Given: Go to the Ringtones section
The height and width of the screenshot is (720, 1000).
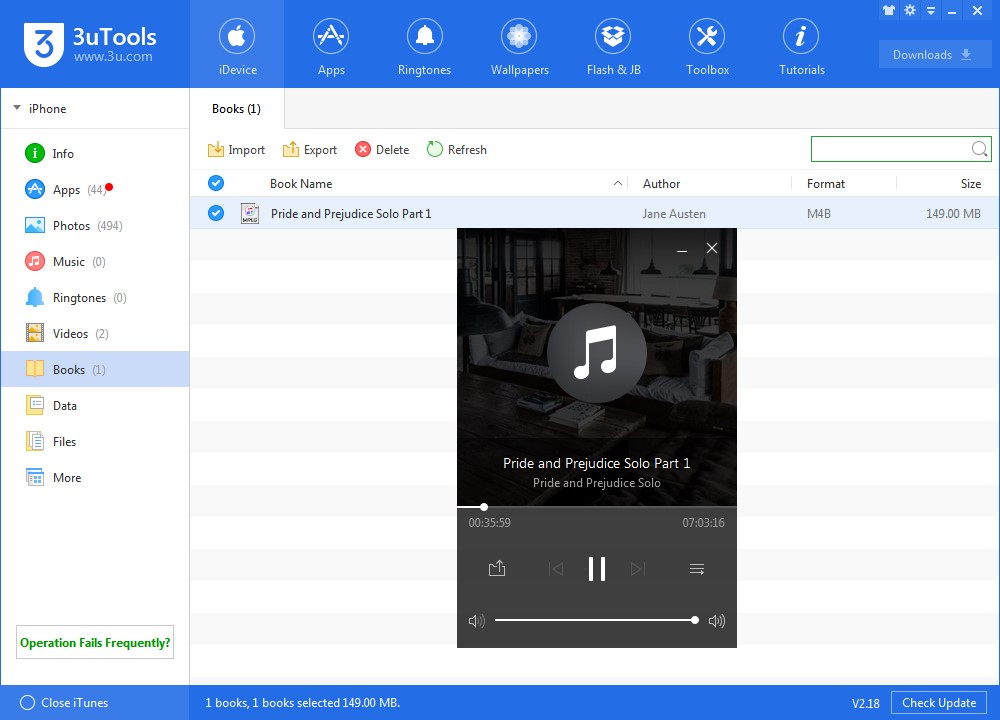Looking at the screenshot, I should [x=424, y=48].
